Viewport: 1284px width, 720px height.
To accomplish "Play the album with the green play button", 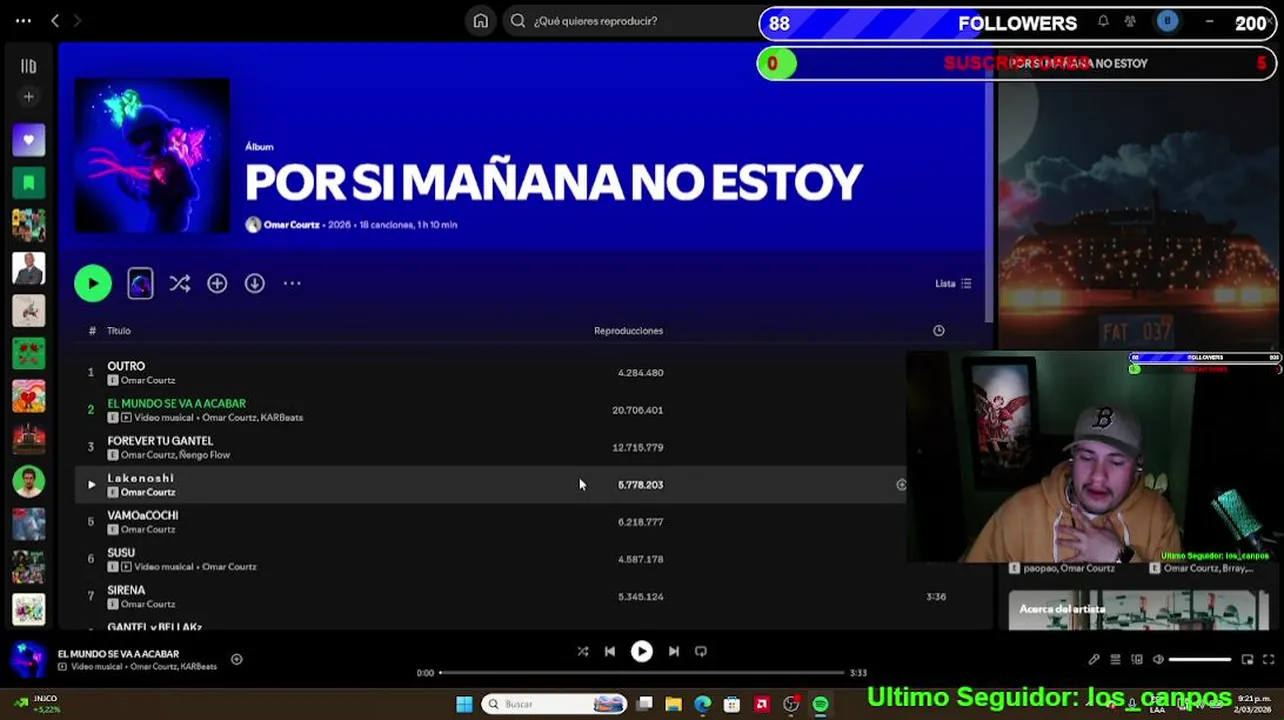I will pyautogui.click(x=93, y=284).
